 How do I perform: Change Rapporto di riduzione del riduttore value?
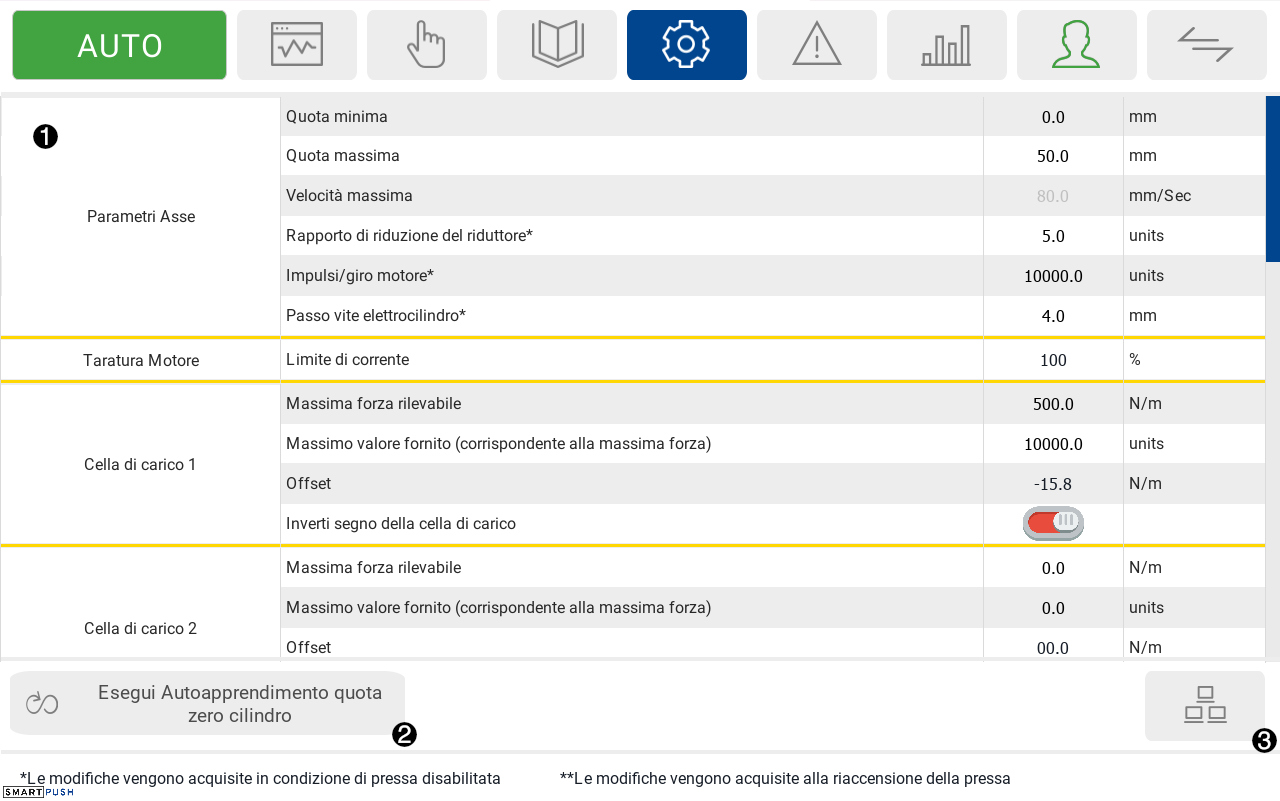click(1053, 236)
